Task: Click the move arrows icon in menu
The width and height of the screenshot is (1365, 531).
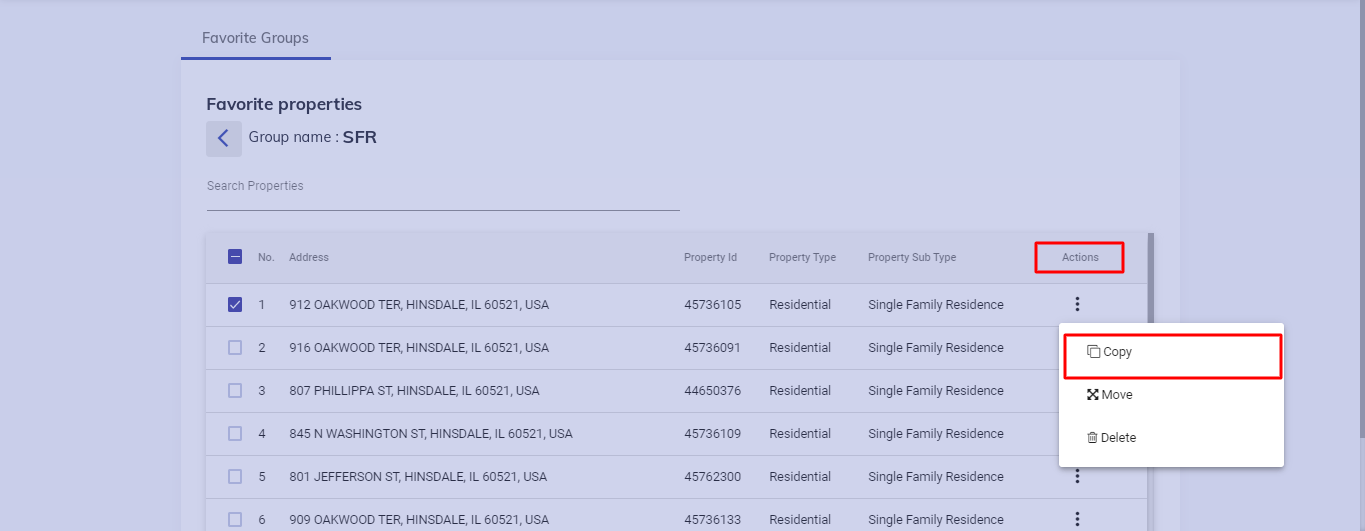Action: 1093,395
